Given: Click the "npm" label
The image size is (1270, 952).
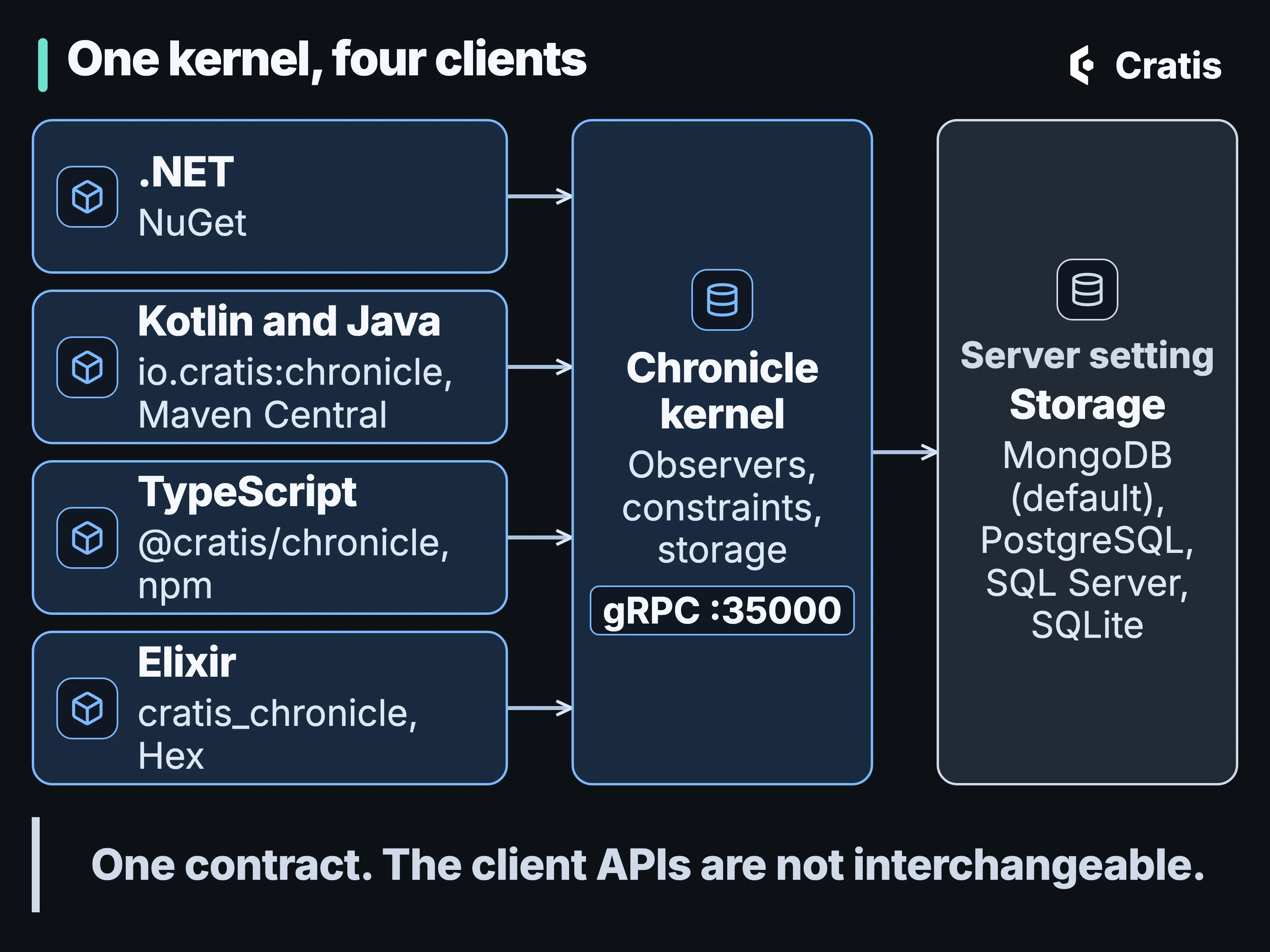Looking at the screenshot, I should click(175, 587).
